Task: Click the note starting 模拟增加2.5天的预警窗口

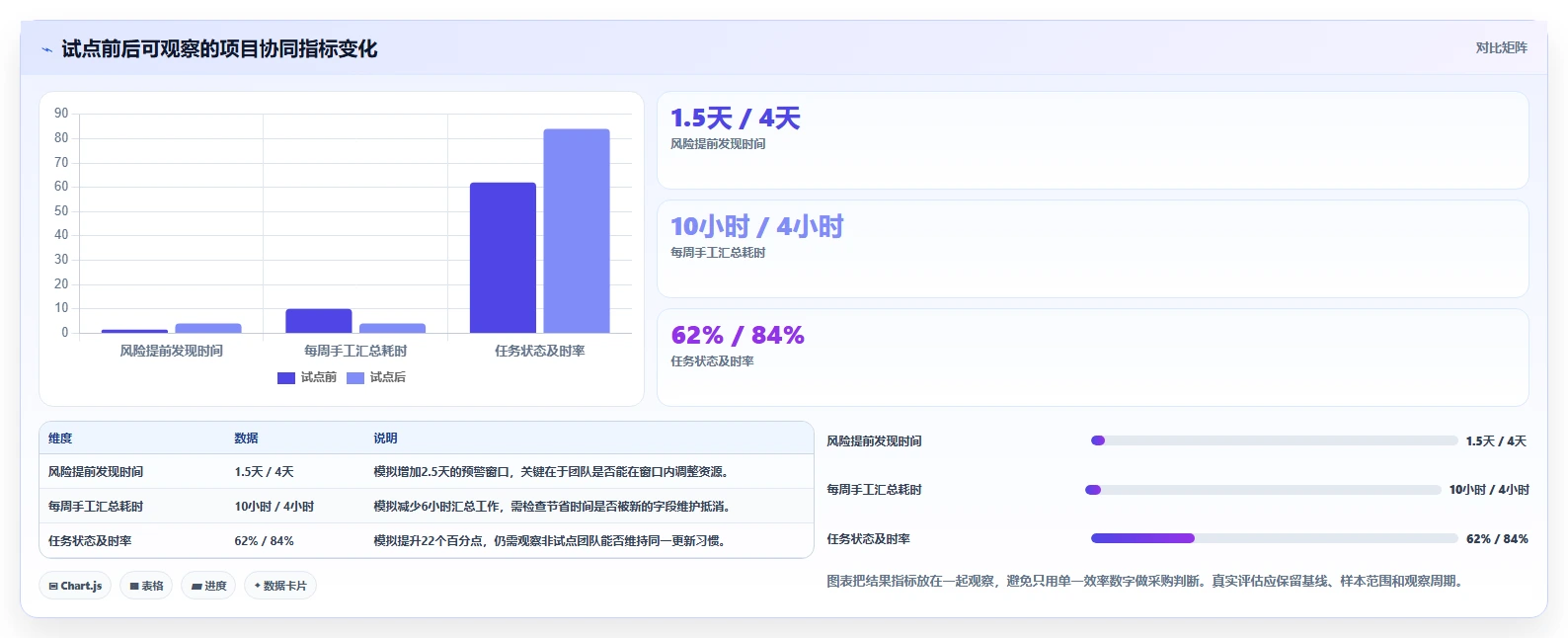Action: 554,472
